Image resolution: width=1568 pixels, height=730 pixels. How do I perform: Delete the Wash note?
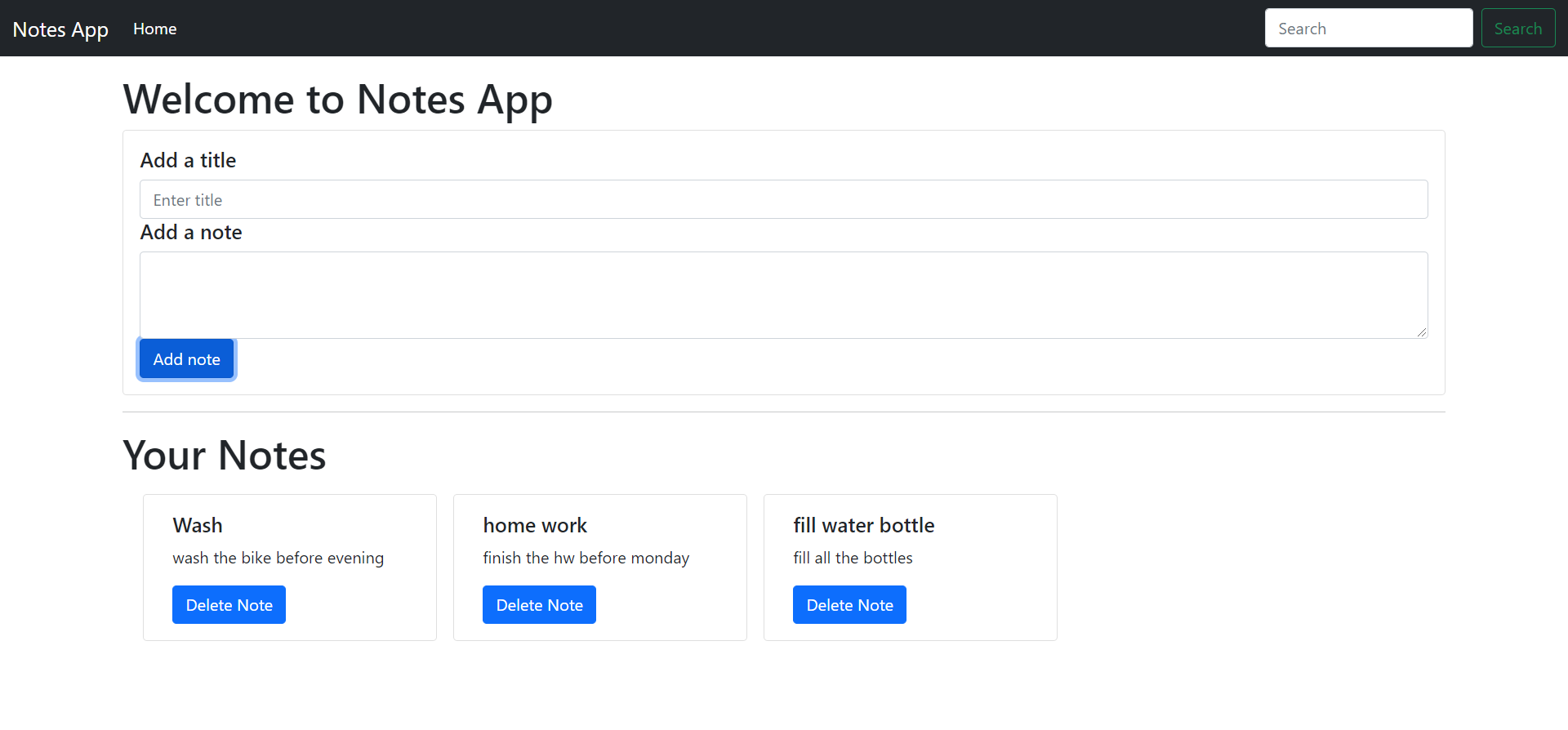click(229, 605)
